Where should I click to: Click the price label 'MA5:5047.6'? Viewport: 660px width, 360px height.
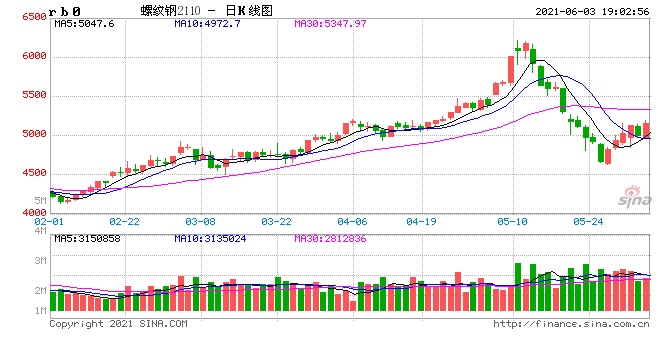coord(84,24)
